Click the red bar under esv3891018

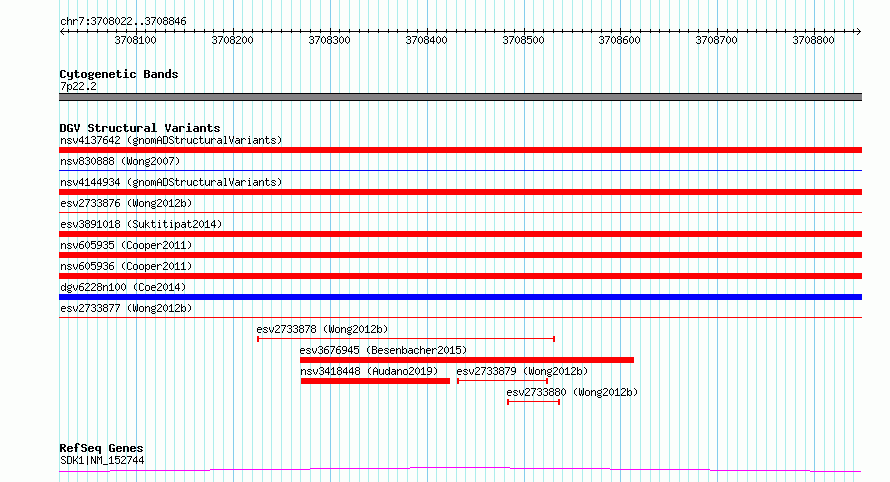coord(460,234)
